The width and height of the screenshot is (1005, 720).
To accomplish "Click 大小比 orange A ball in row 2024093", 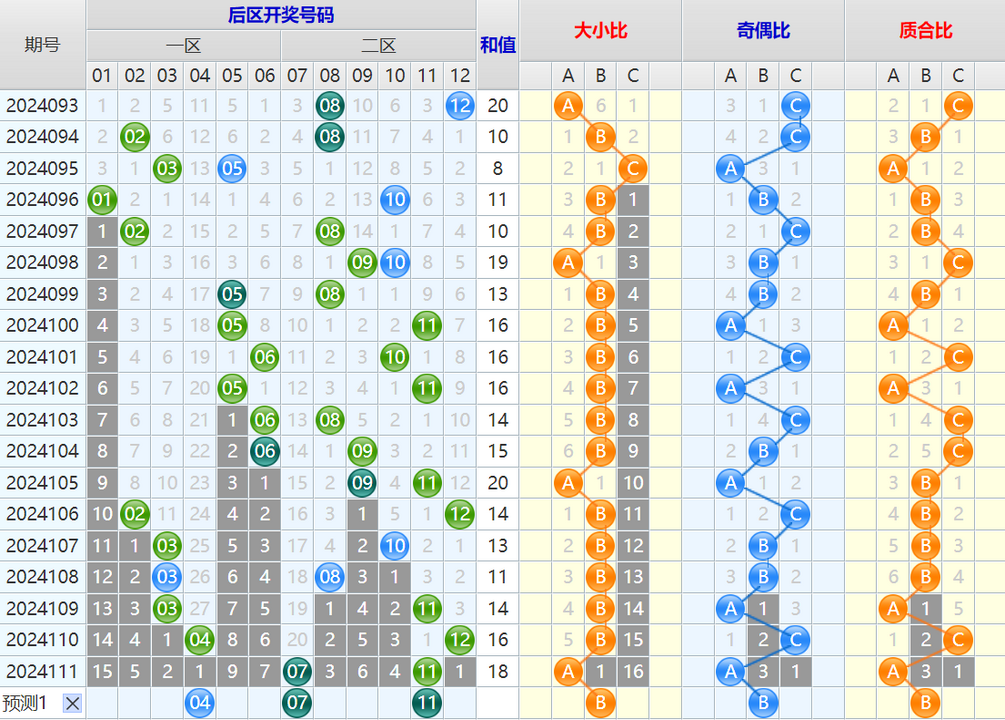I will click(x=568, y=106).
